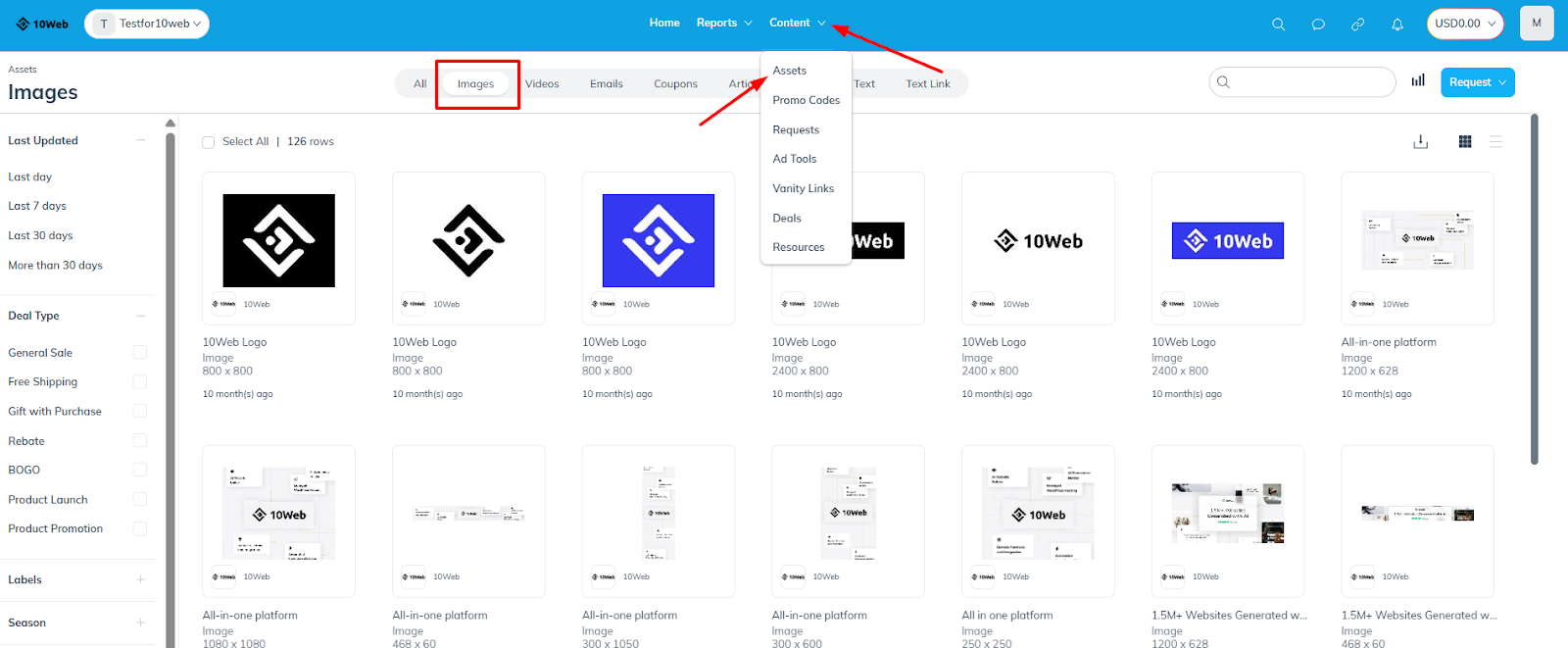Open the chat messages icon
Screen dimensions: 1568x648
coord(1318,24)
